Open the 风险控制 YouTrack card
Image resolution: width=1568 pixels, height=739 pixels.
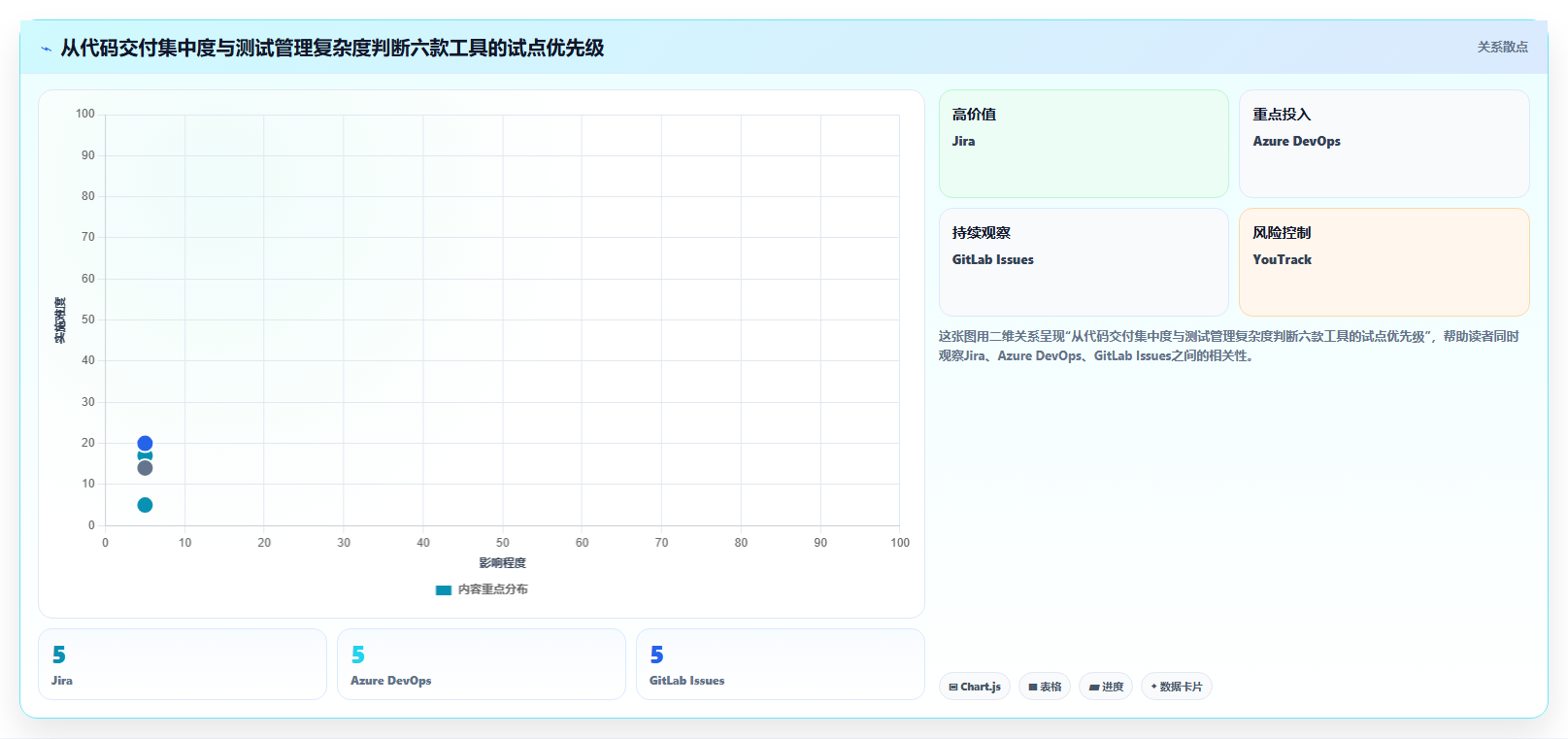coord(1384,262)
